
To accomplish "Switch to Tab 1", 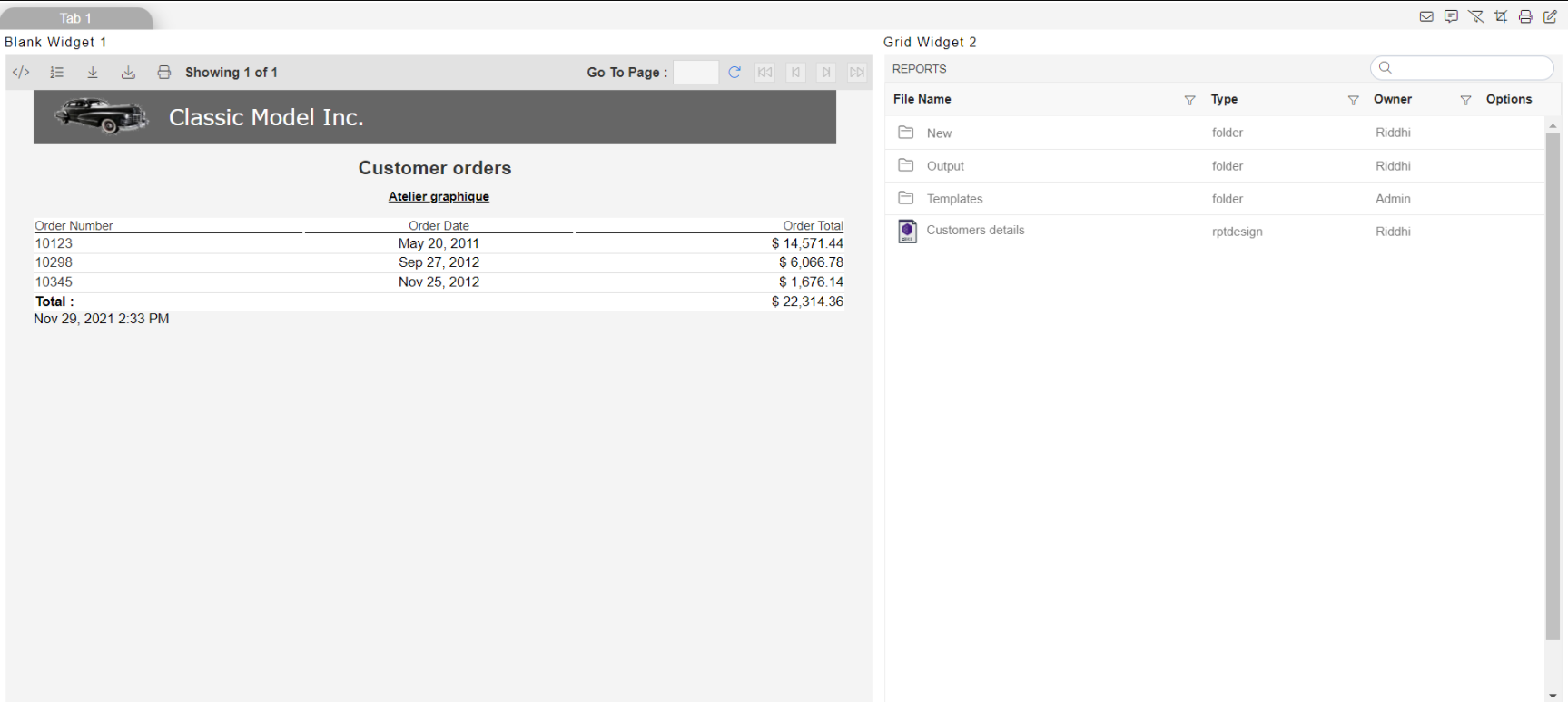I will coord(75,18).
